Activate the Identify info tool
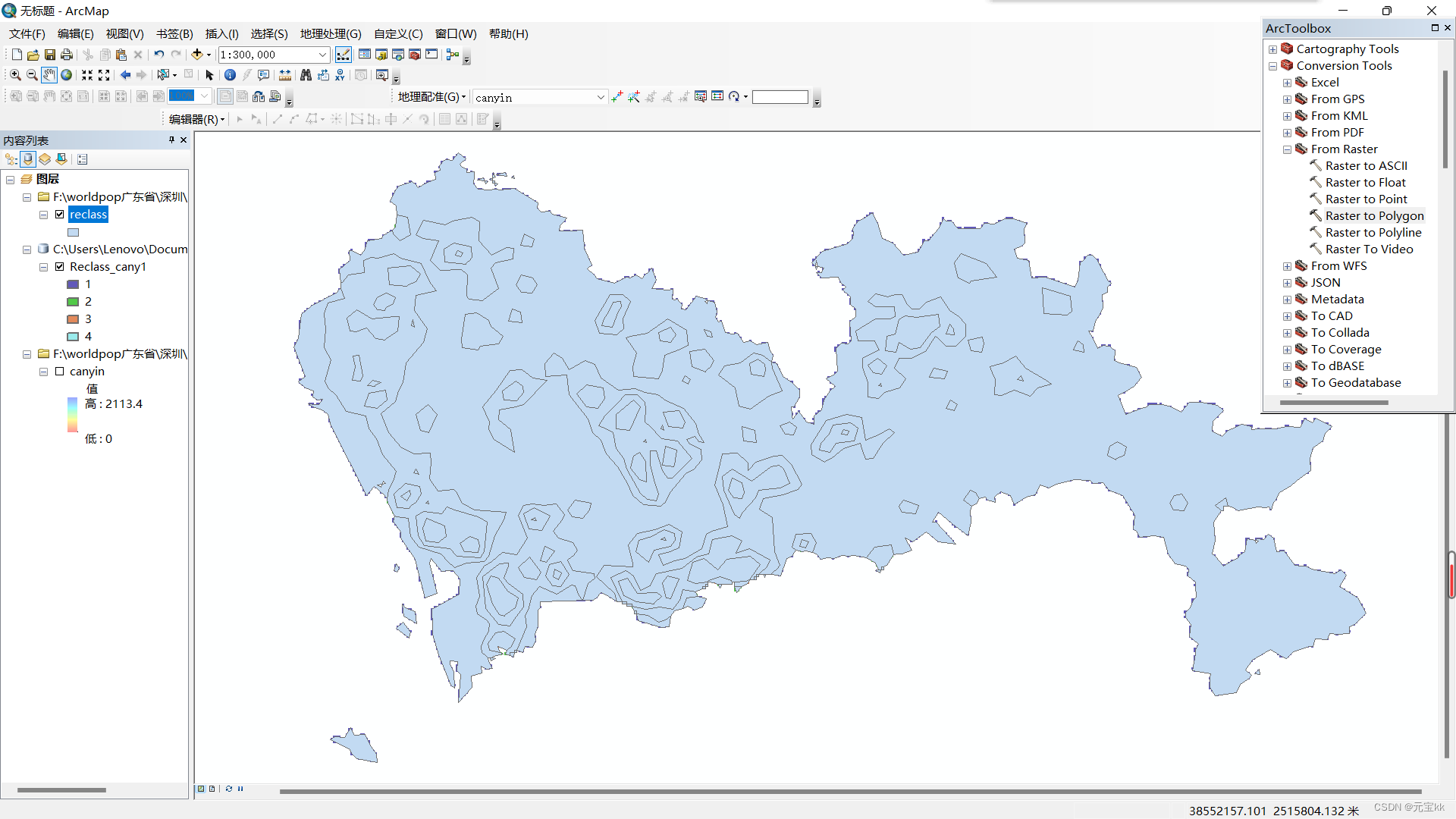Screen dimensions: 1456x819 (x=230, y=75)
